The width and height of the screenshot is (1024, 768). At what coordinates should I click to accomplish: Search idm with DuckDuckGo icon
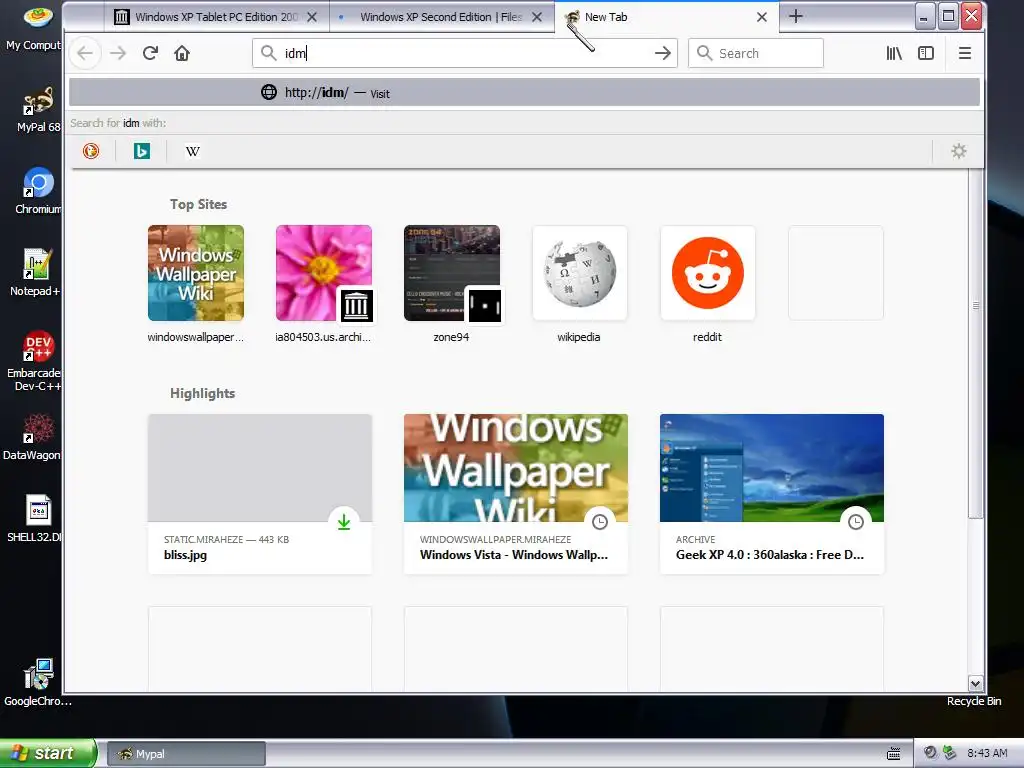pos(91,152)
